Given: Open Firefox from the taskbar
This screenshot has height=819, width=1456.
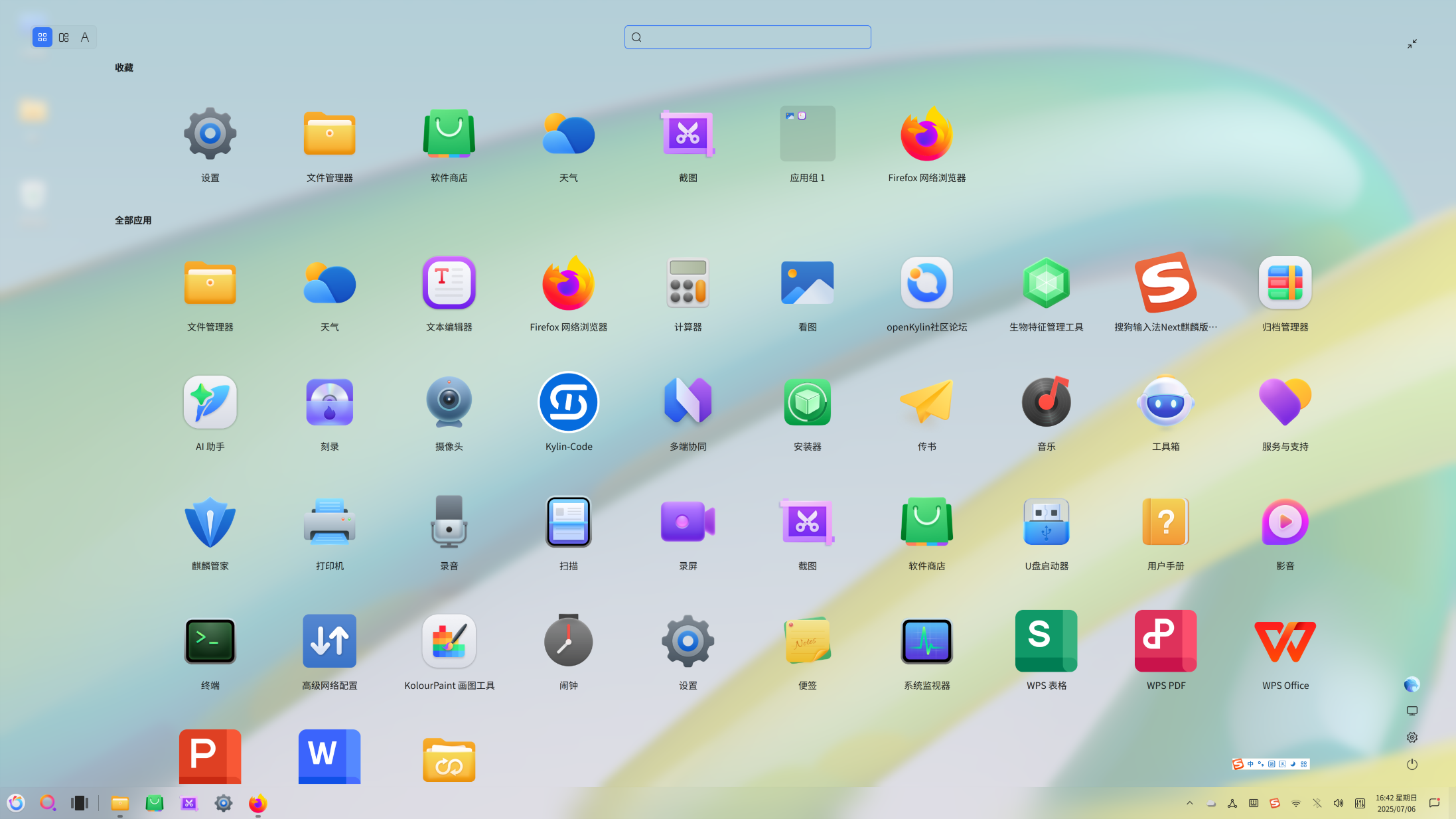Looking at the screenshot, I should coord(257,803).
